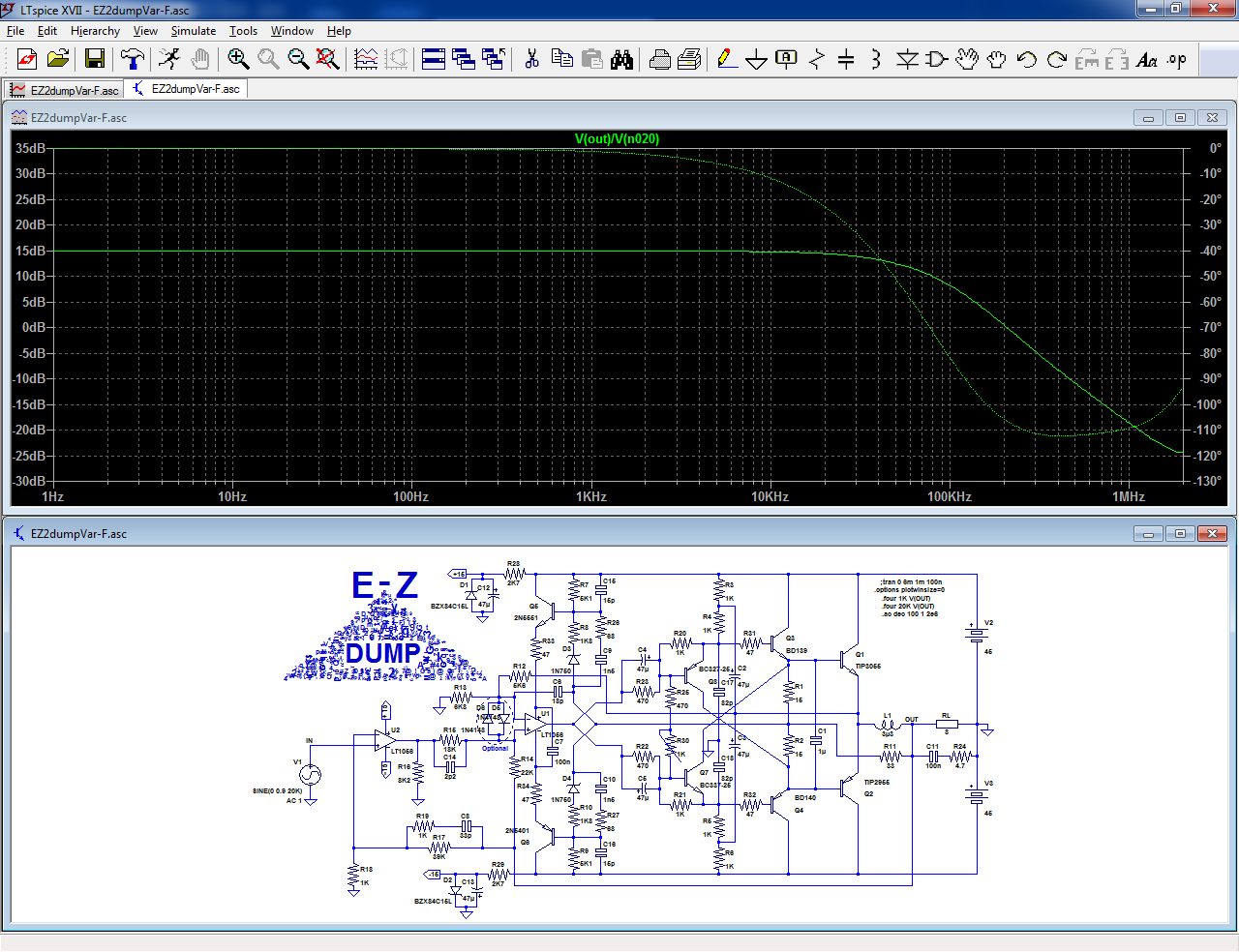Save the file with the floppy icon
The image size is (1239, 952).
[95, 59]
